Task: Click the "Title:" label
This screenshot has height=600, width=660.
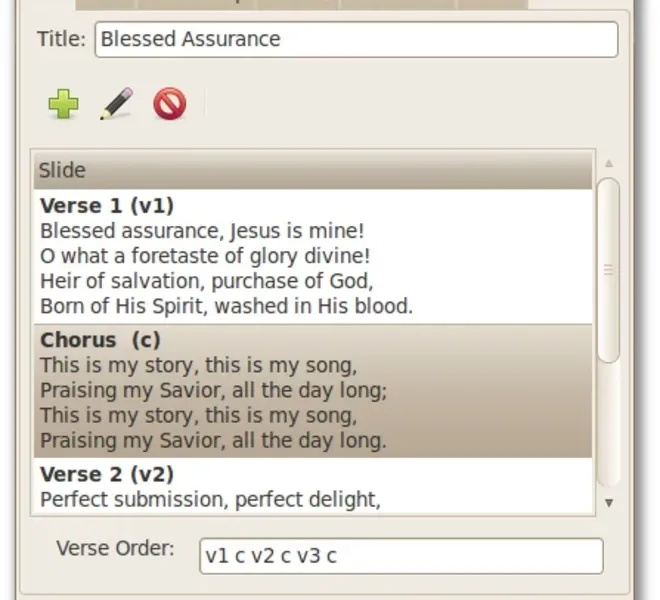Action: click(61, 39)
